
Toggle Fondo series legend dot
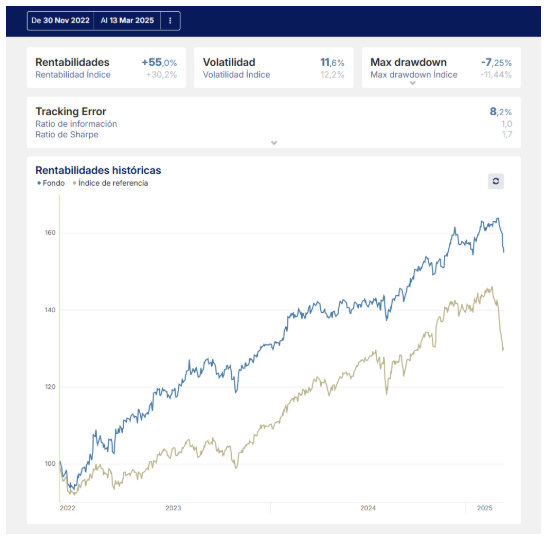[39, 183]
